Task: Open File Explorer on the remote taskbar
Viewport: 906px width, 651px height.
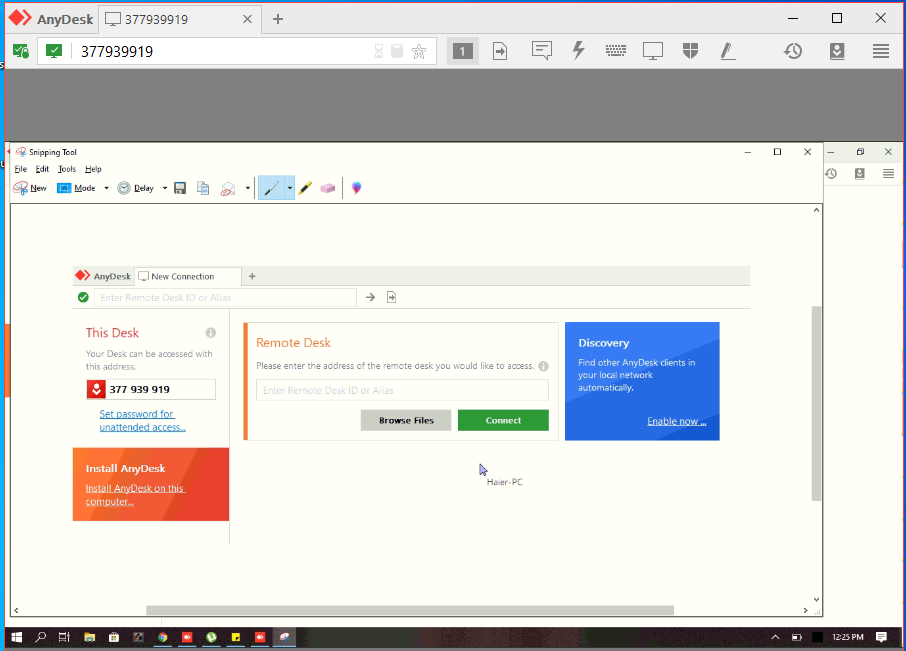Action: tap(90, 637)
